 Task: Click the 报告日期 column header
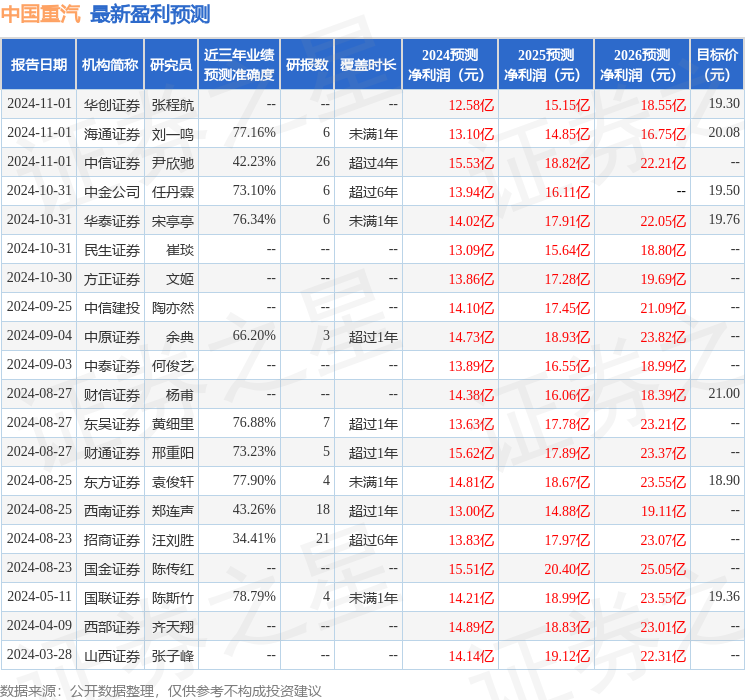pos(38,65)
